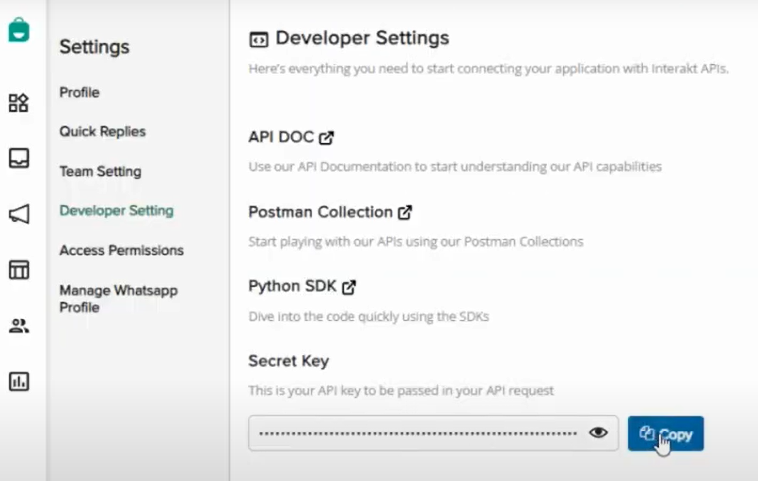Click the Interakt shopping bag logo

point(19,30)
